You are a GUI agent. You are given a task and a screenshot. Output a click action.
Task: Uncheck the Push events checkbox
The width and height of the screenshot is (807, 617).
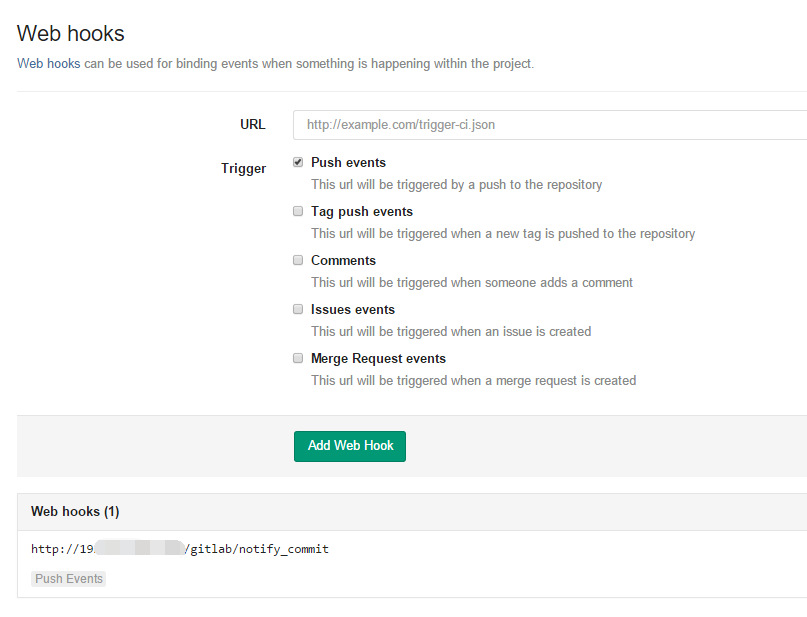coord(298,162)
